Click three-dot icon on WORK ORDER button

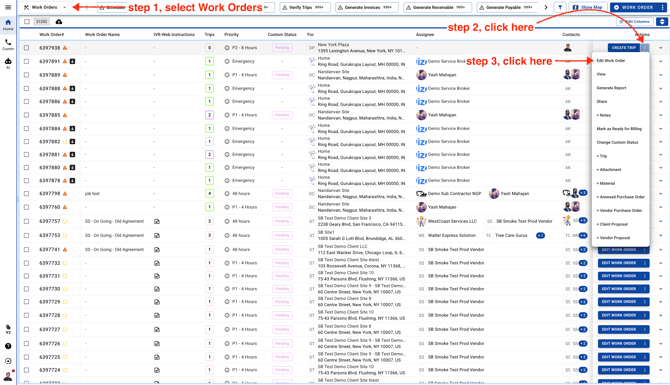coord(663,7)
